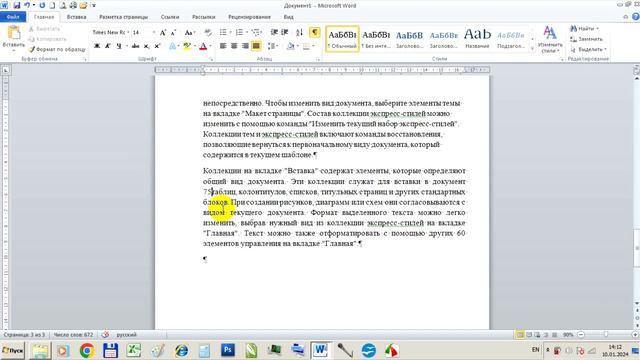Switch to the Рецензирование tab
Viewport: 640px width, 360px height.
[249, 17]
